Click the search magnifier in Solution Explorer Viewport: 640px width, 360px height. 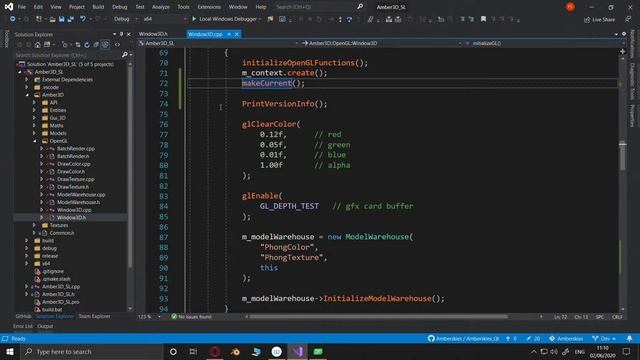point(124,55)
